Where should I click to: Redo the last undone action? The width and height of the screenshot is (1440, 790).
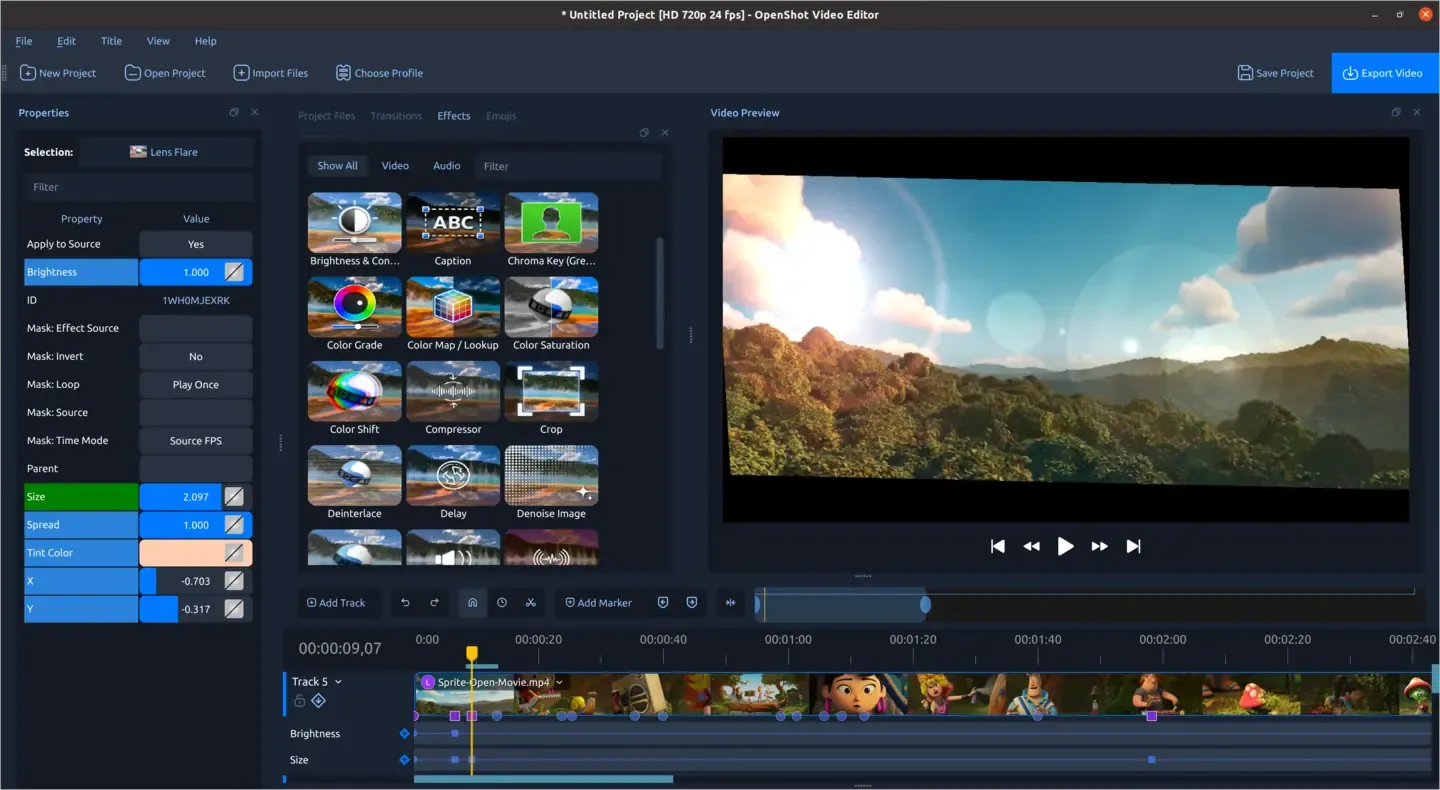point(434,603)
